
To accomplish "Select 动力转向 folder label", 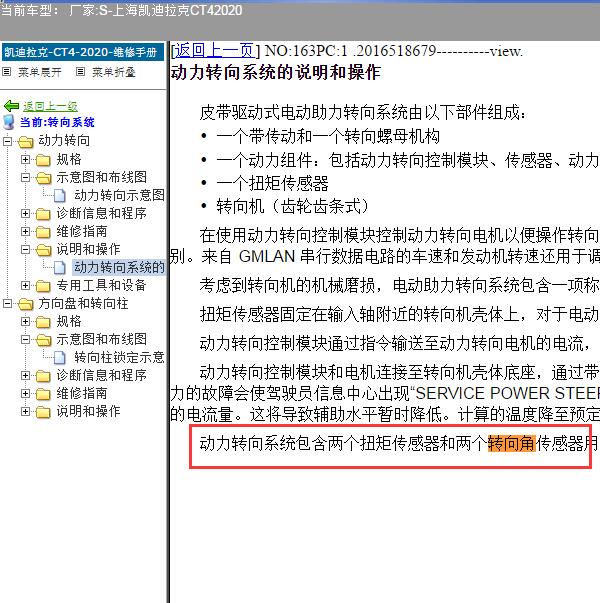I will [x=64, y=141].
